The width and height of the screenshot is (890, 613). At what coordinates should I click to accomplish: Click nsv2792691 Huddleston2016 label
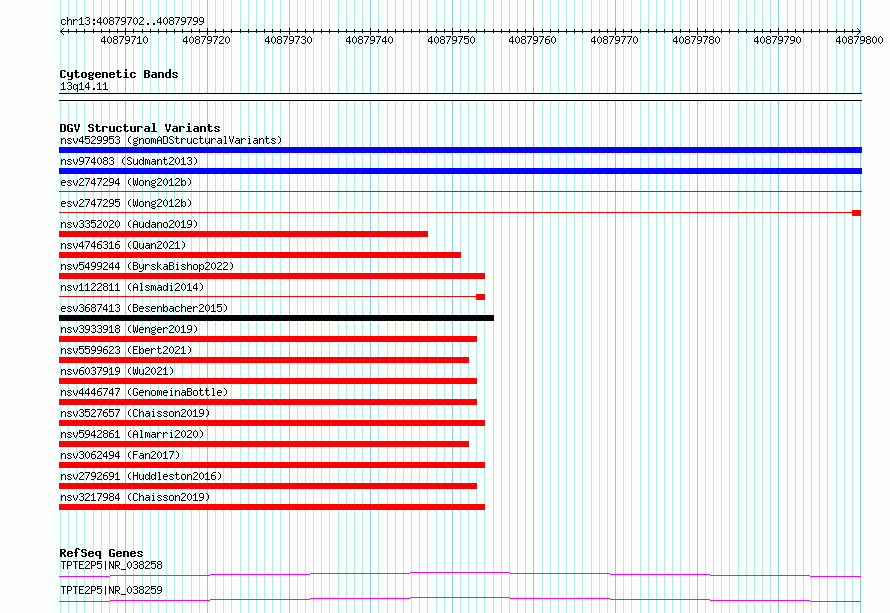pyautogui.click(x=141, y=476)
